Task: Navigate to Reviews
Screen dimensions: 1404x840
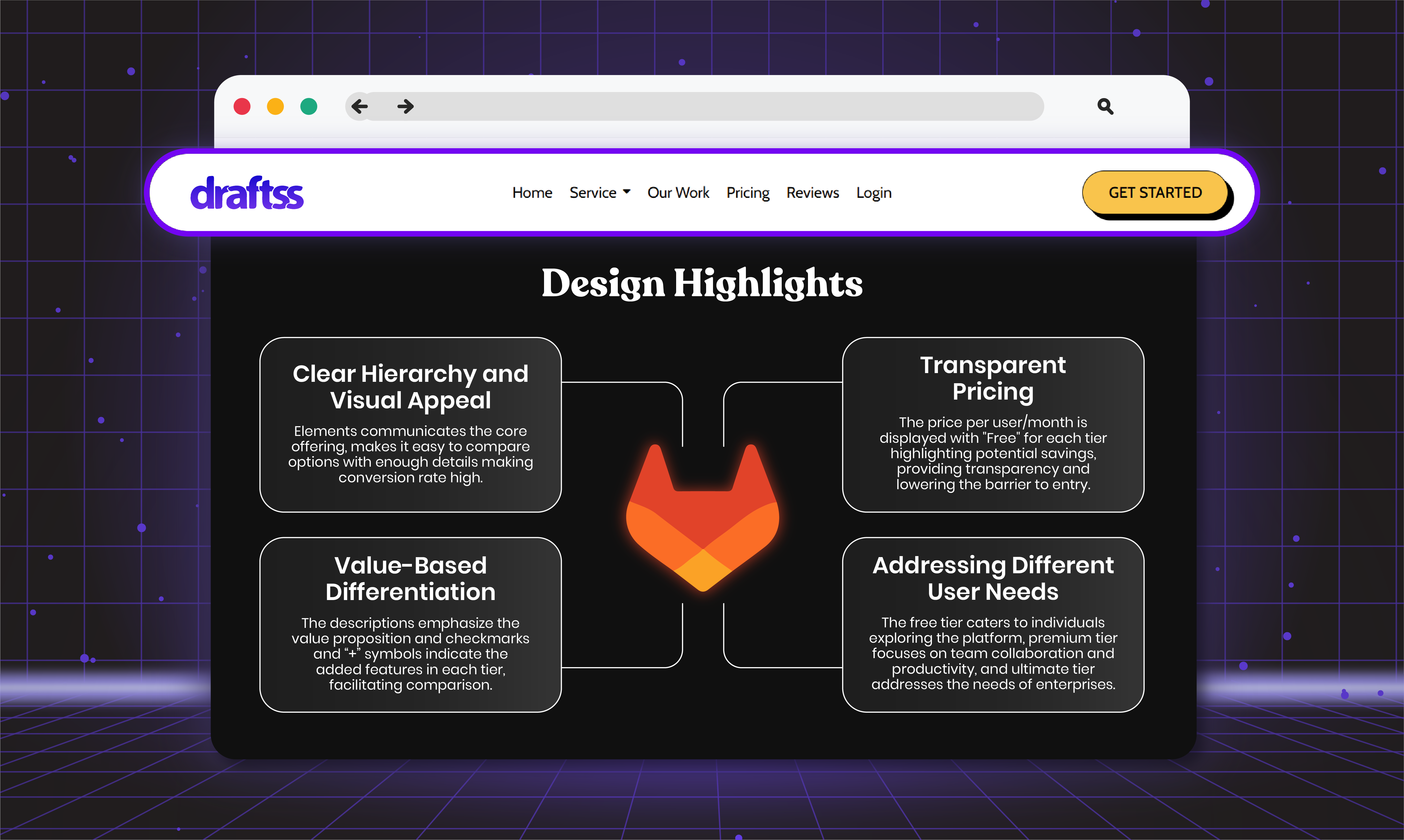Action: [x=812, y=193]
